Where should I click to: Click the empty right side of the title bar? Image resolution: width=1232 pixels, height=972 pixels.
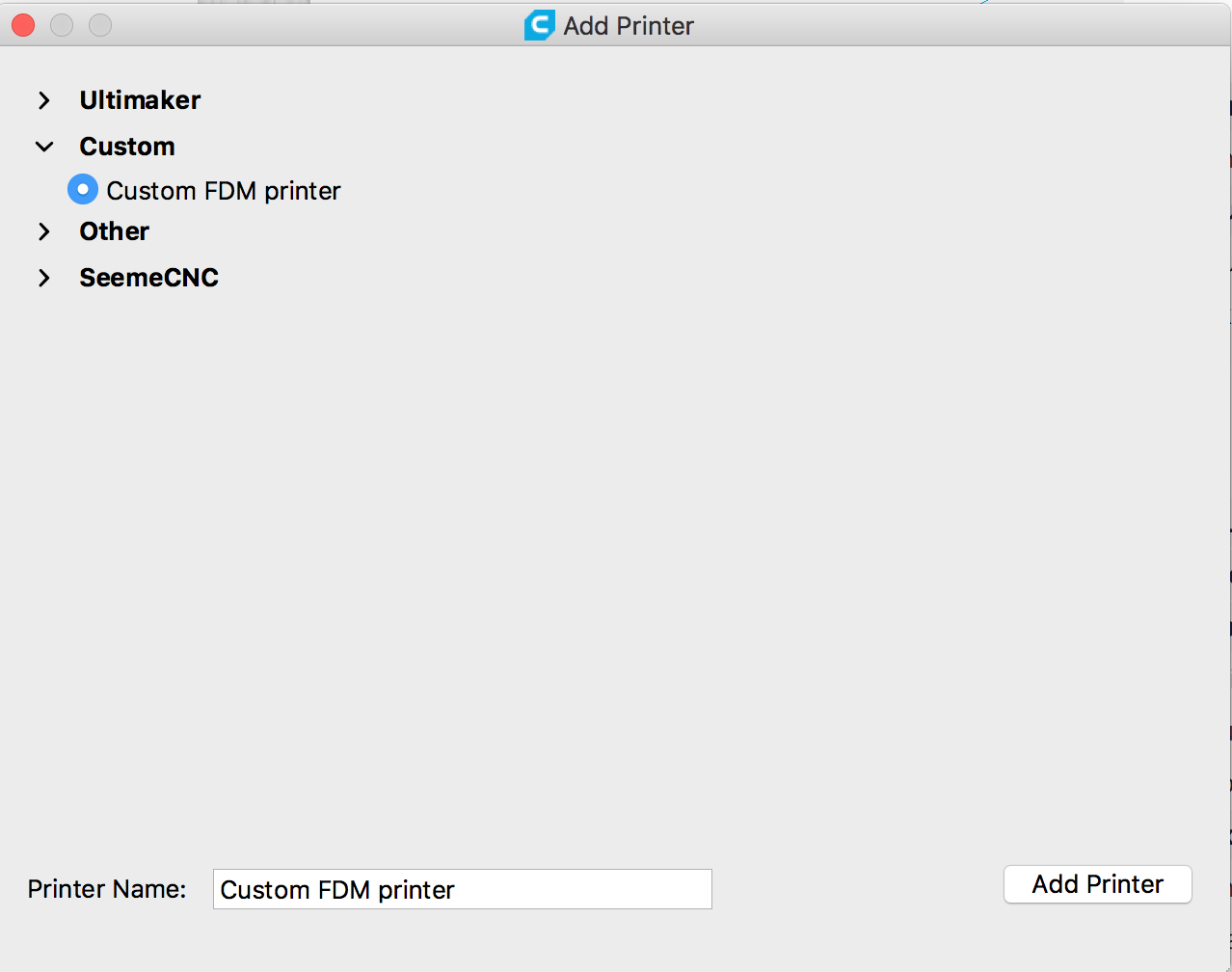click(964, 26)
